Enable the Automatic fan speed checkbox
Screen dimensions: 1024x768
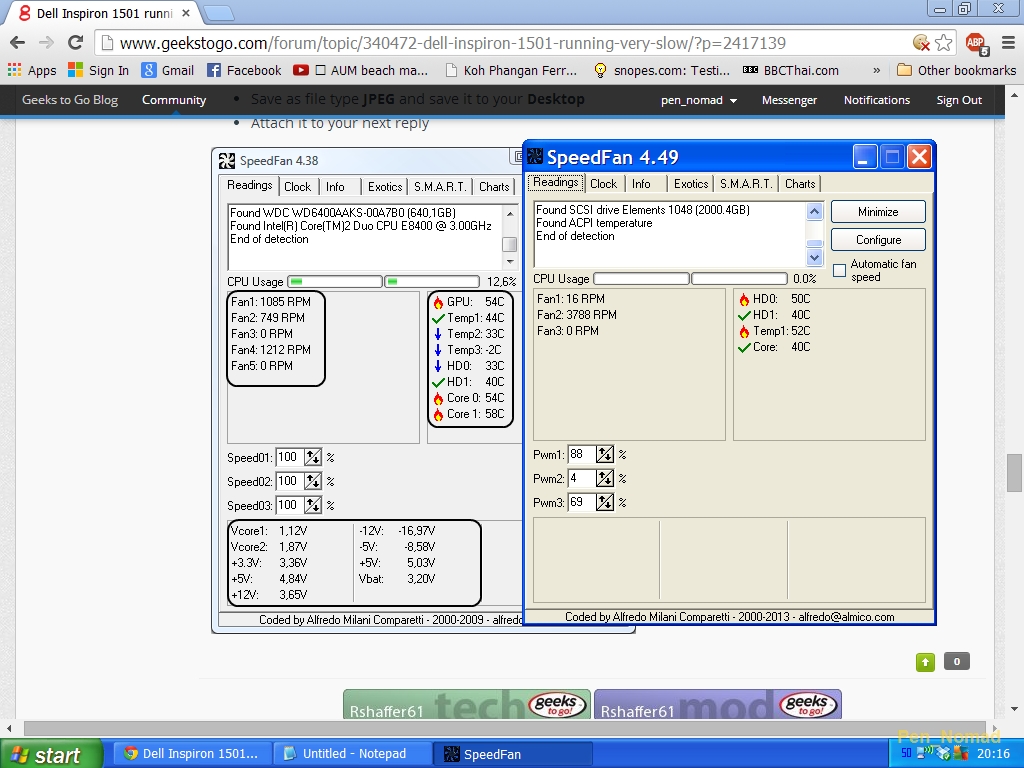coord(839,270)
